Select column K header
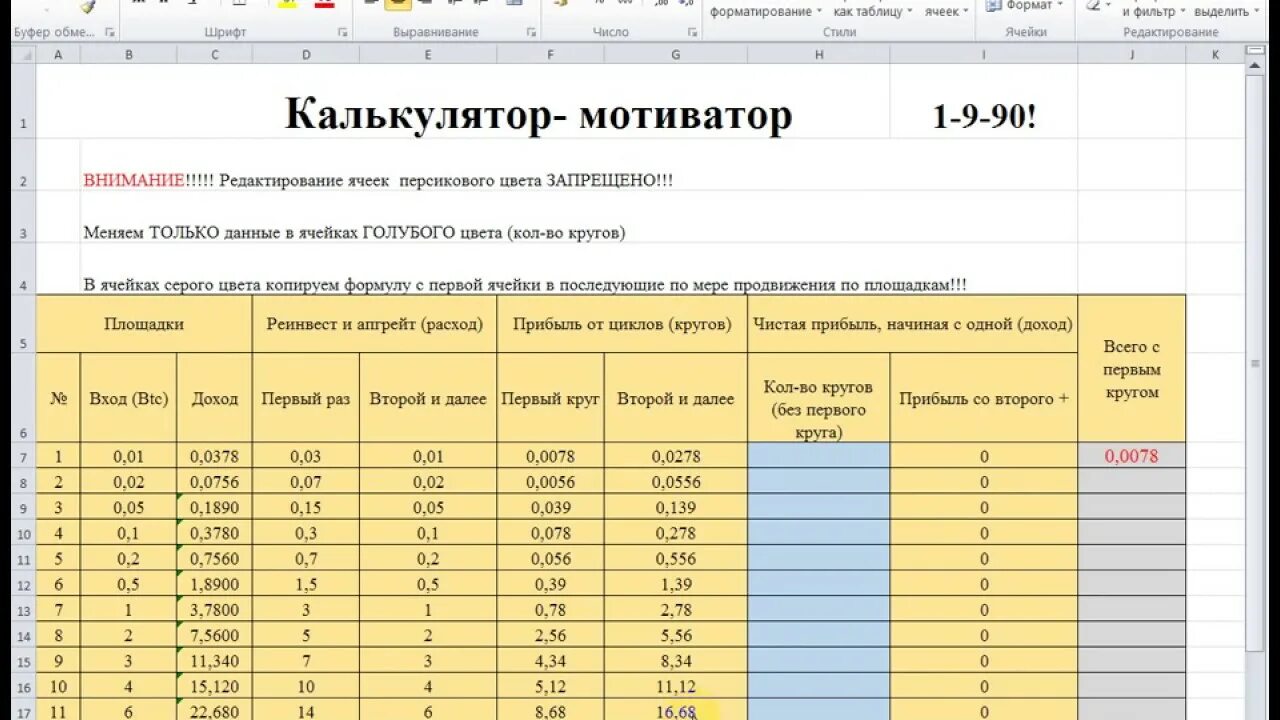The height and width of the screenshot is (720, 1280). point(1215,55)
